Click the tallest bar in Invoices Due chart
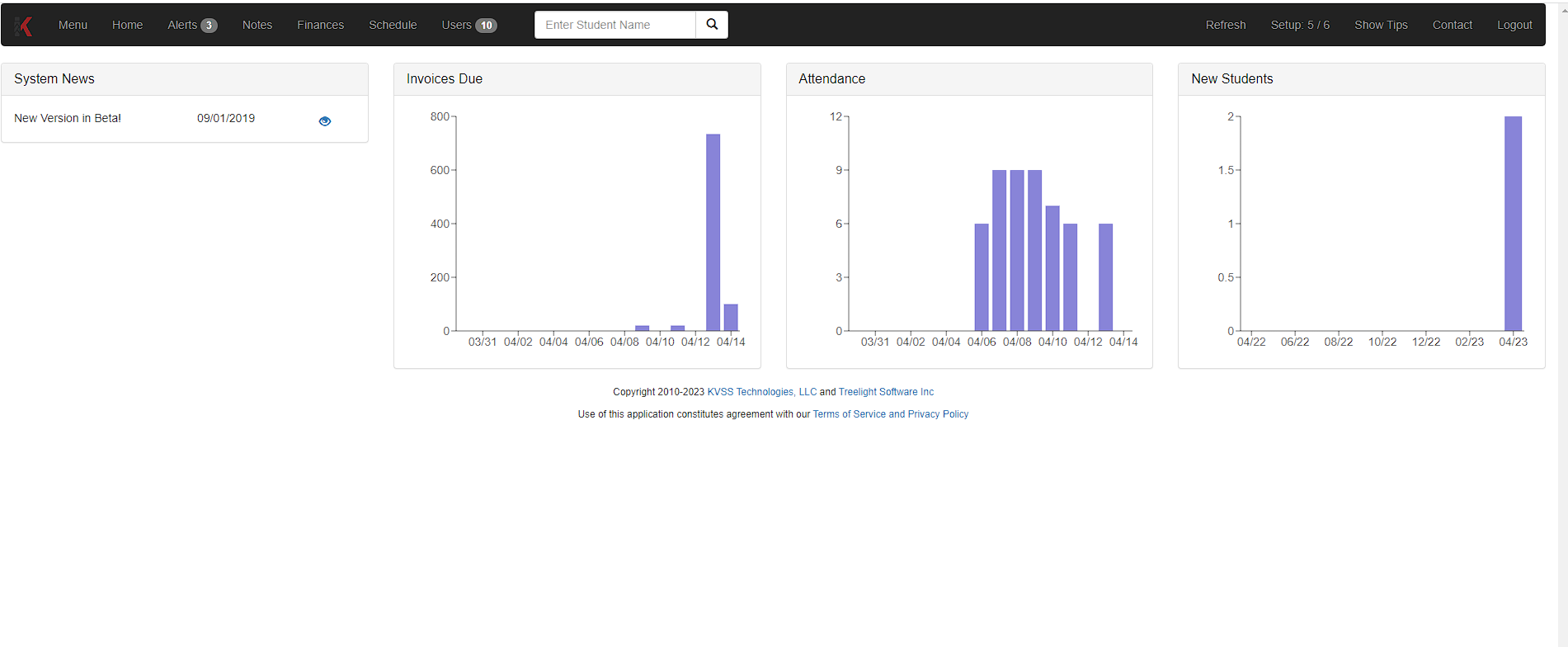This screenshot has height=647, width=1568. [713, 231]
